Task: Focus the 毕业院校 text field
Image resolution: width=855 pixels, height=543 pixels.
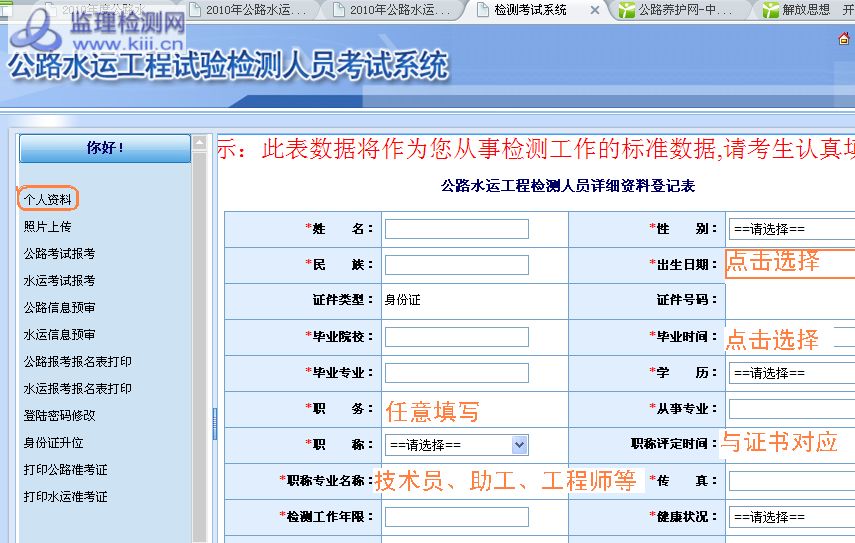Action: coord(456,337)
